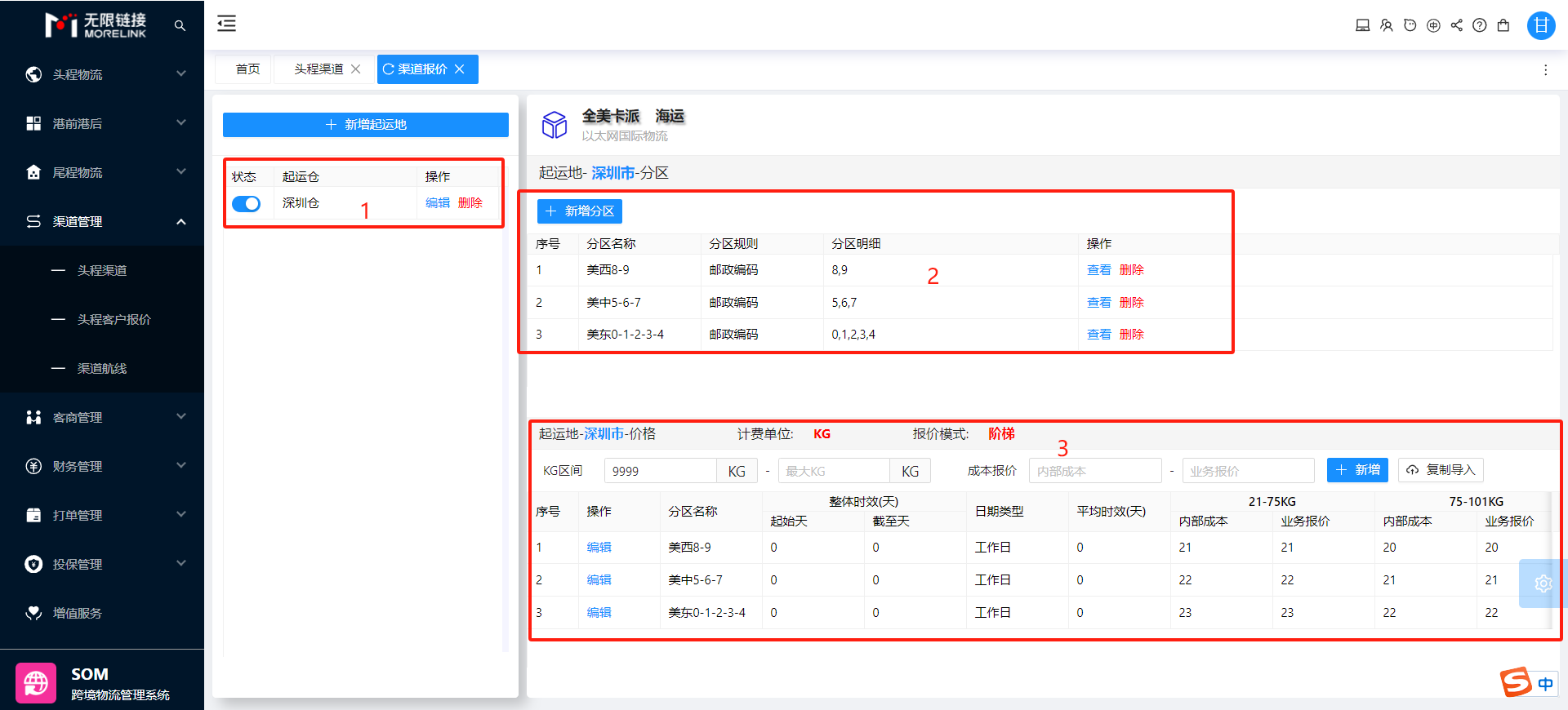
Task: Open 头程渠道 in sidebar submenu
Action: point(102,270)
